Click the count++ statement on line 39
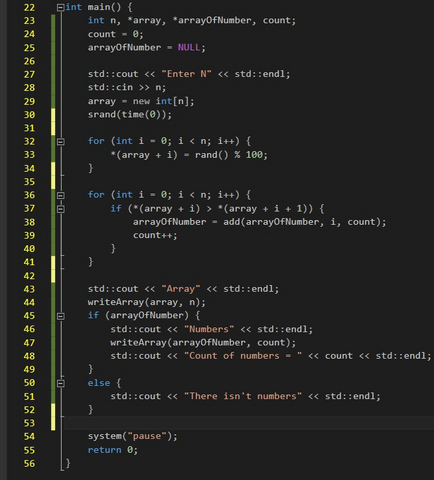The height and width of the screenshot is (480, 434). pyautogui.click(x=155, y=235)
